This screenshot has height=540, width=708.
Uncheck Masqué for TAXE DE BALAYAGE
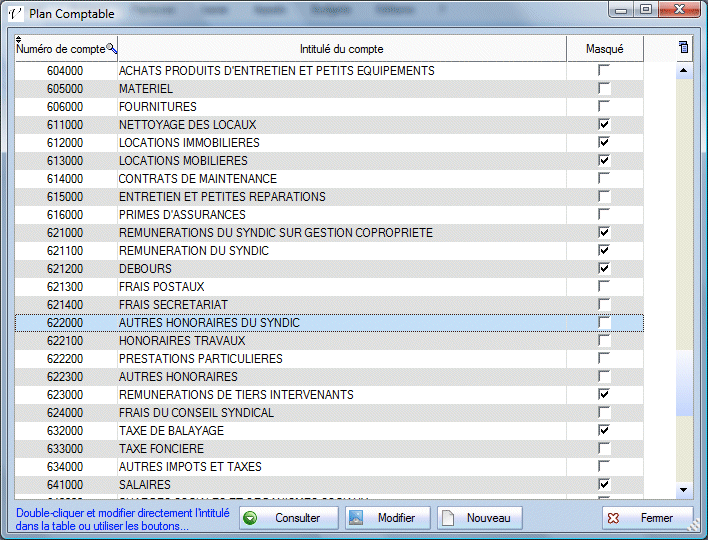tap(604, 431)
